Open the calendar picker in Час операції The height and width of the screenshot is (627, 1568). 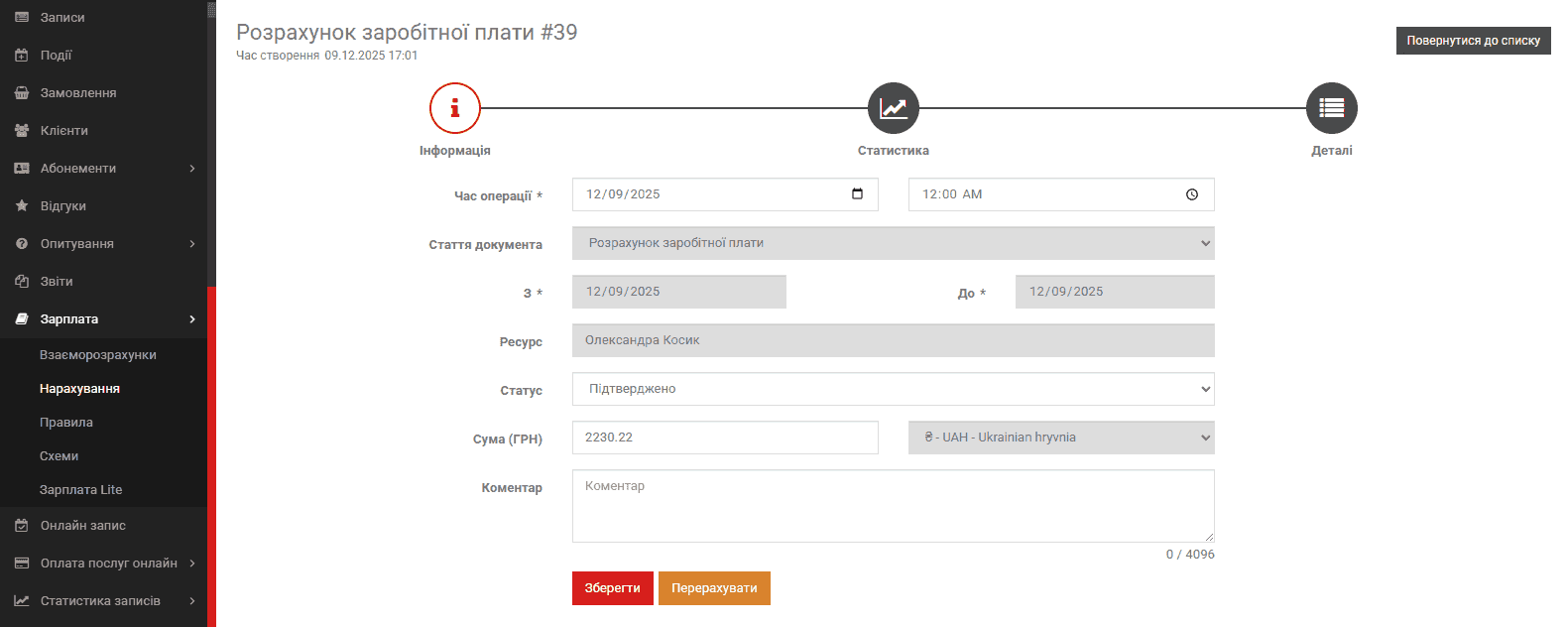point(857,194)
